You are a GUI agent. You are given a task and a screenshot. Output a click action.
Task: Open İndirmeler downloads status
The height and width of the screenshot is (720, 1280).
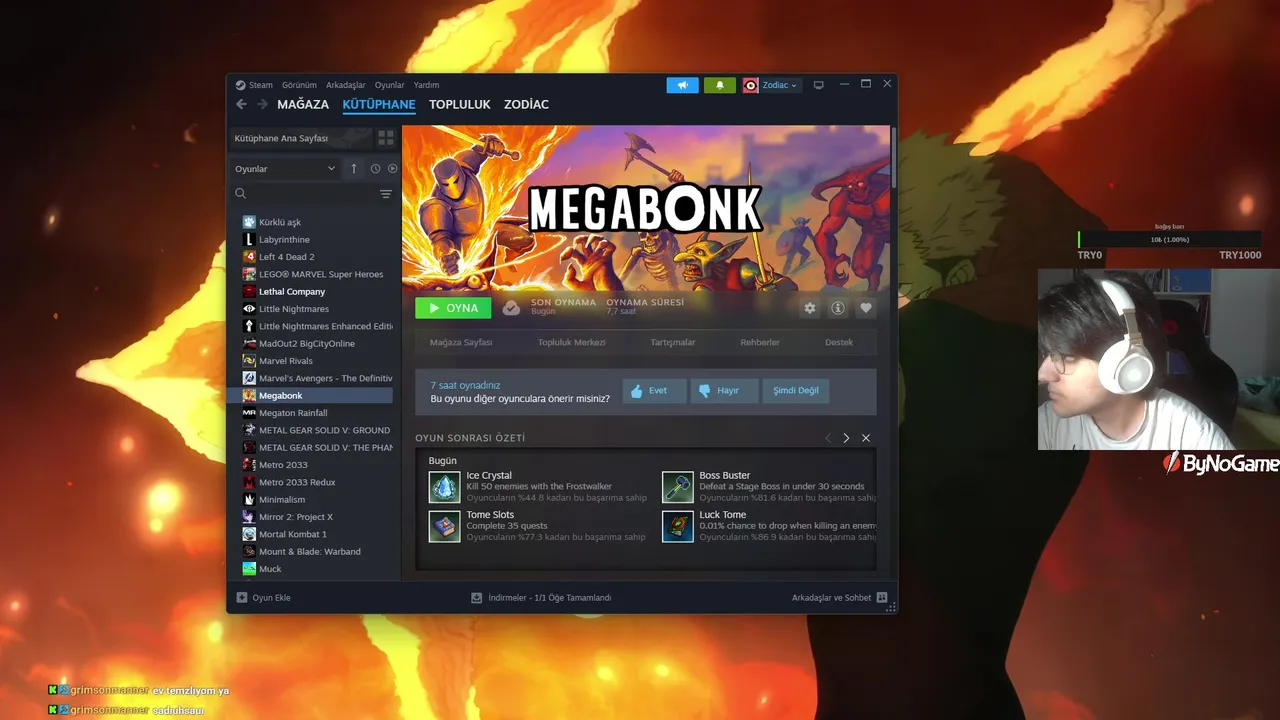541,598
